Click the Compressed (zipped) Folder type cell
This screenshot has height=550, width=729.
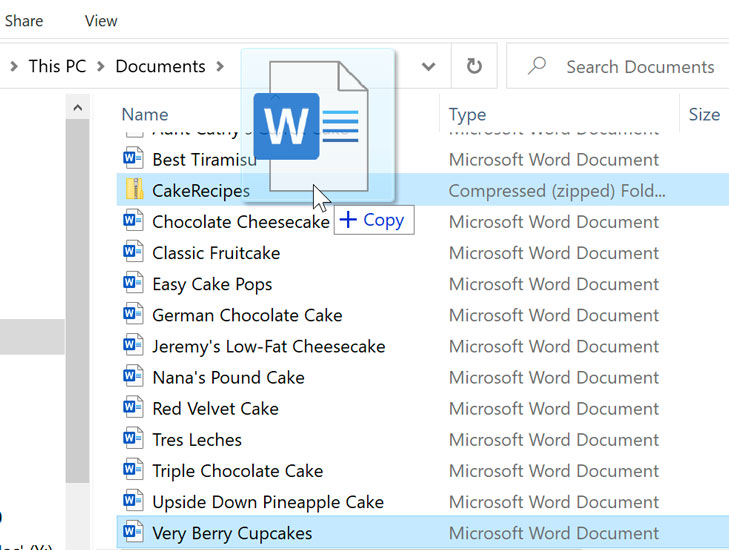click(557, 191)
